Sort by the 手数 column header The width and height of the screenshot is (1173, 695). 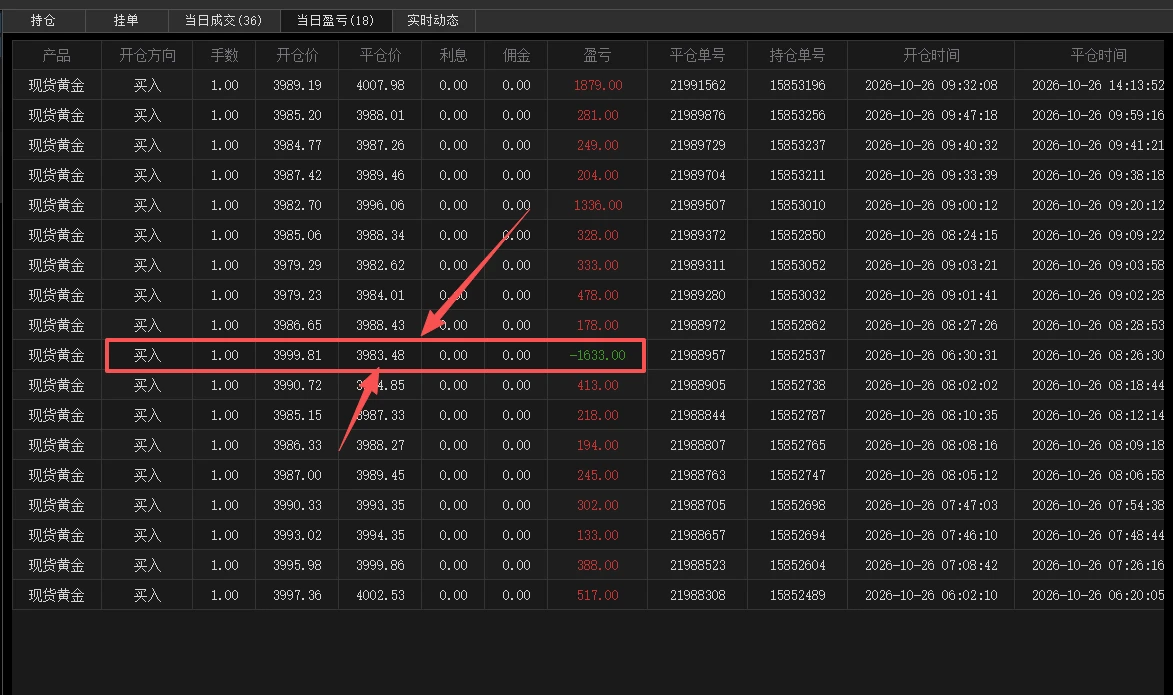224,55
